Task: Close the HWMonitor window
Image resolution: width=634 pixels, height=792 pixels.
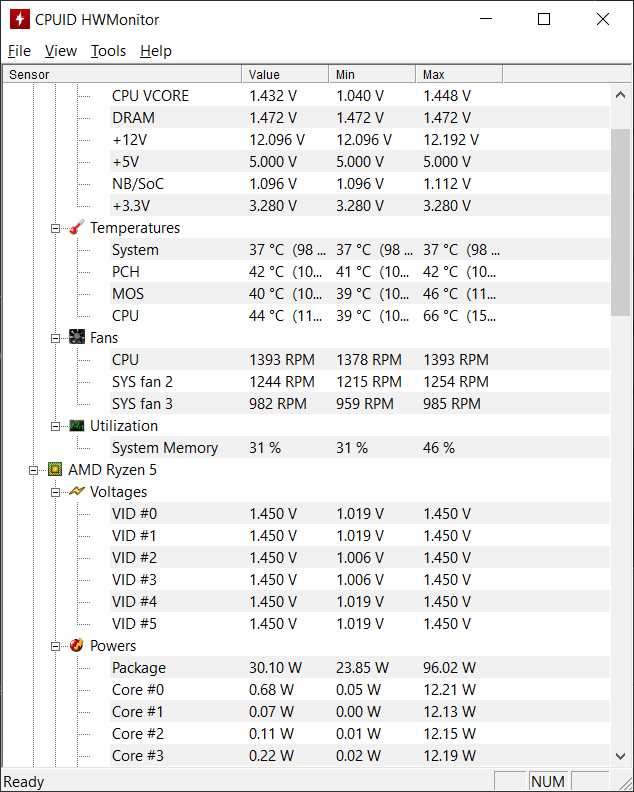Action: [603, 19]
